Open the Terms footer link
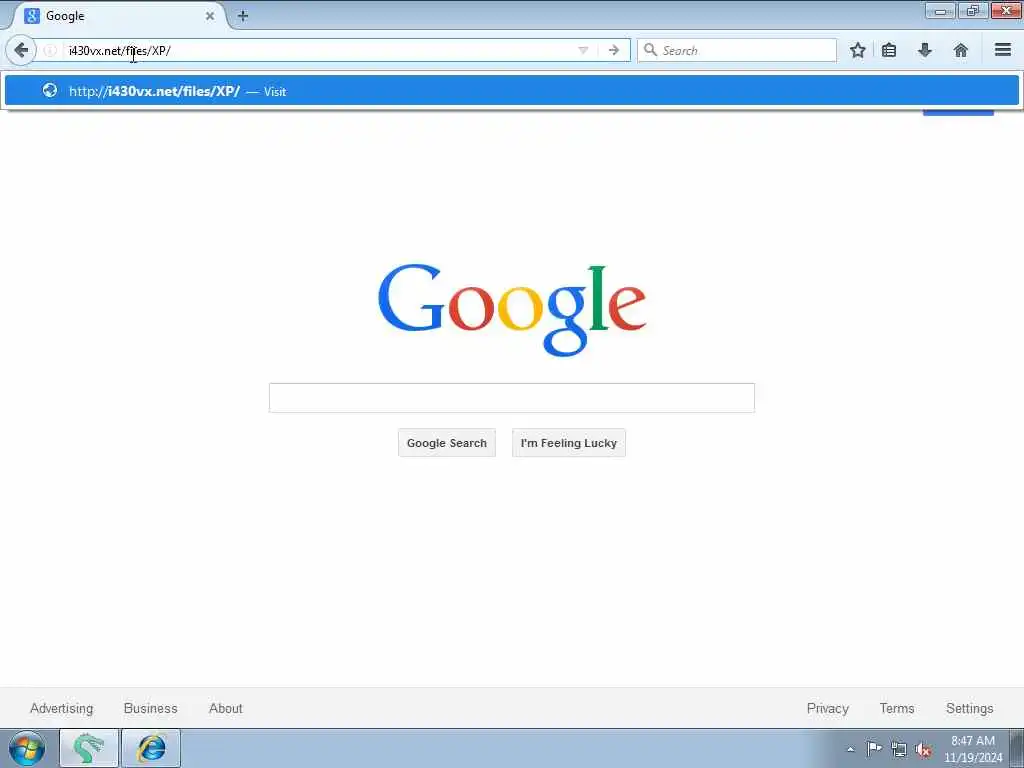The image size is (1024, 768). click(x=897, y=708)
